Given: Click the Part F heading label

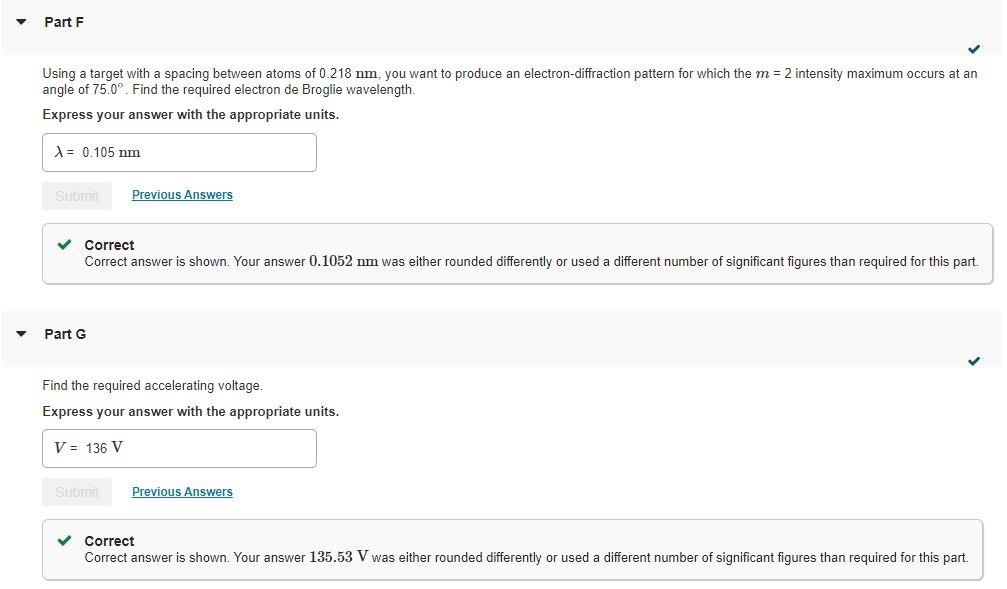Looking at the screenshot, I should pyautogui.click(x=63, y=21).
